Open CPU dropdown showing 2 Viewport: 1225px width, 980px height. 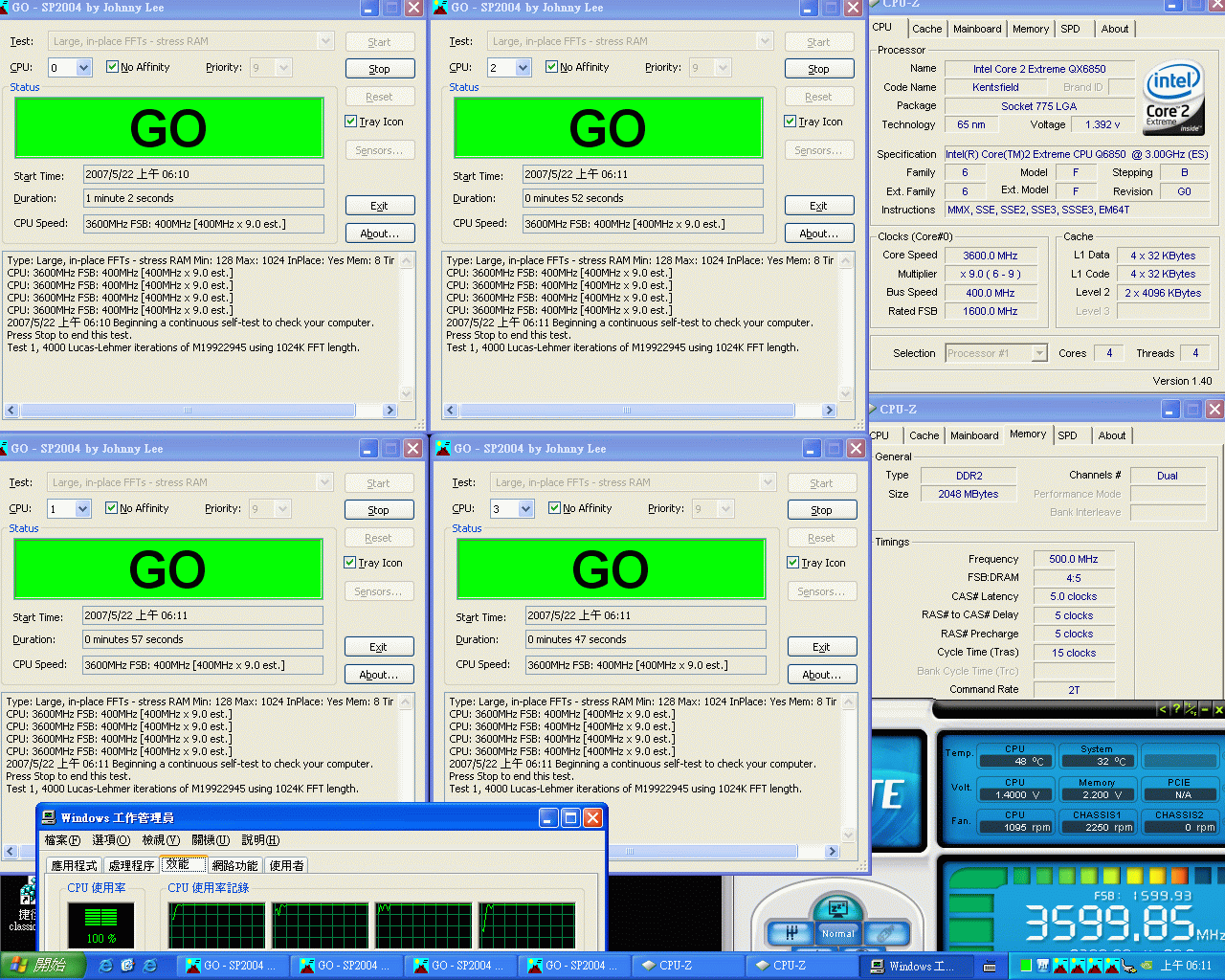[523, 68]
